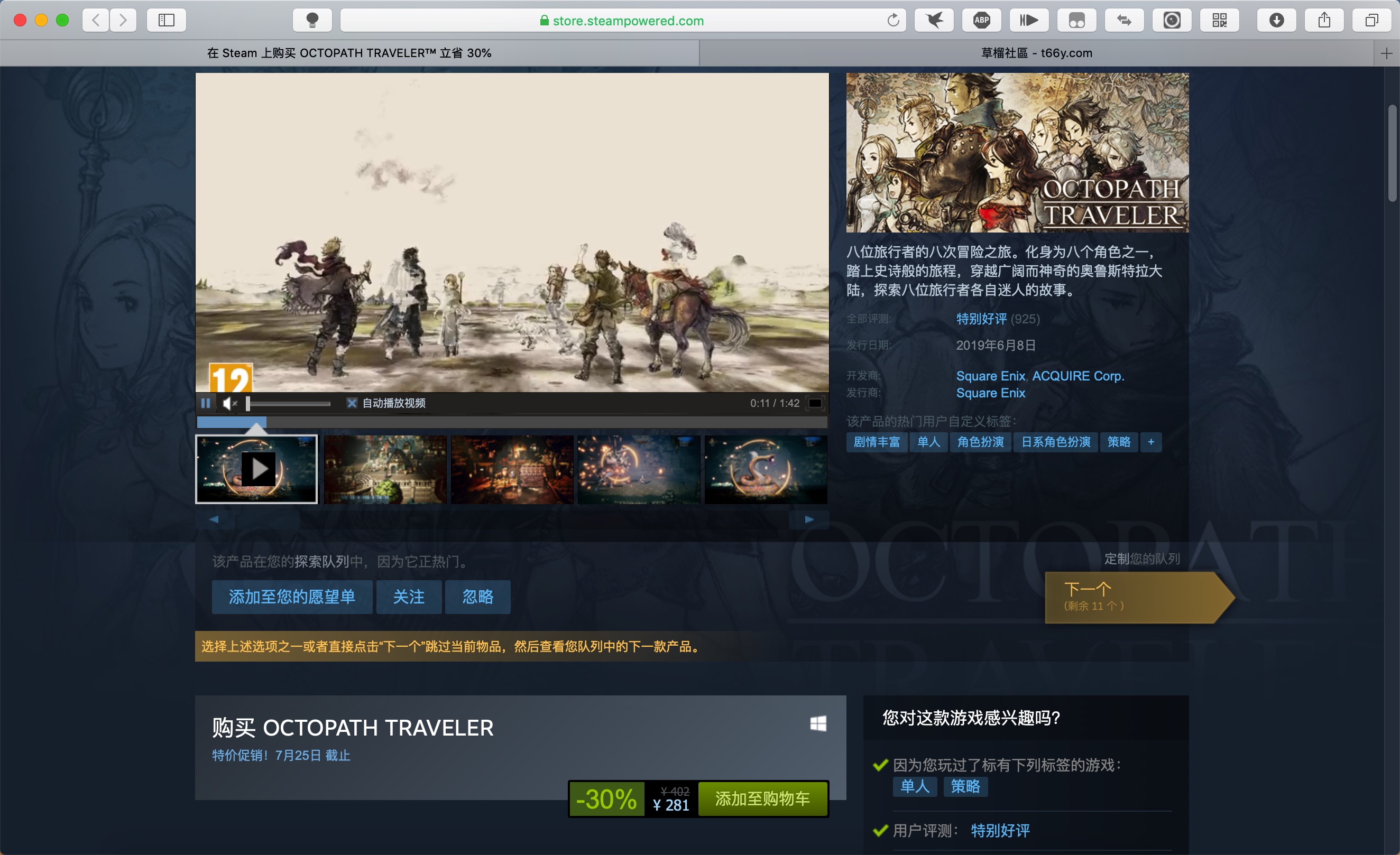Enter fullscreen video mode
This screenshot has height=855, width=1400.
click(x=815, y=403)
